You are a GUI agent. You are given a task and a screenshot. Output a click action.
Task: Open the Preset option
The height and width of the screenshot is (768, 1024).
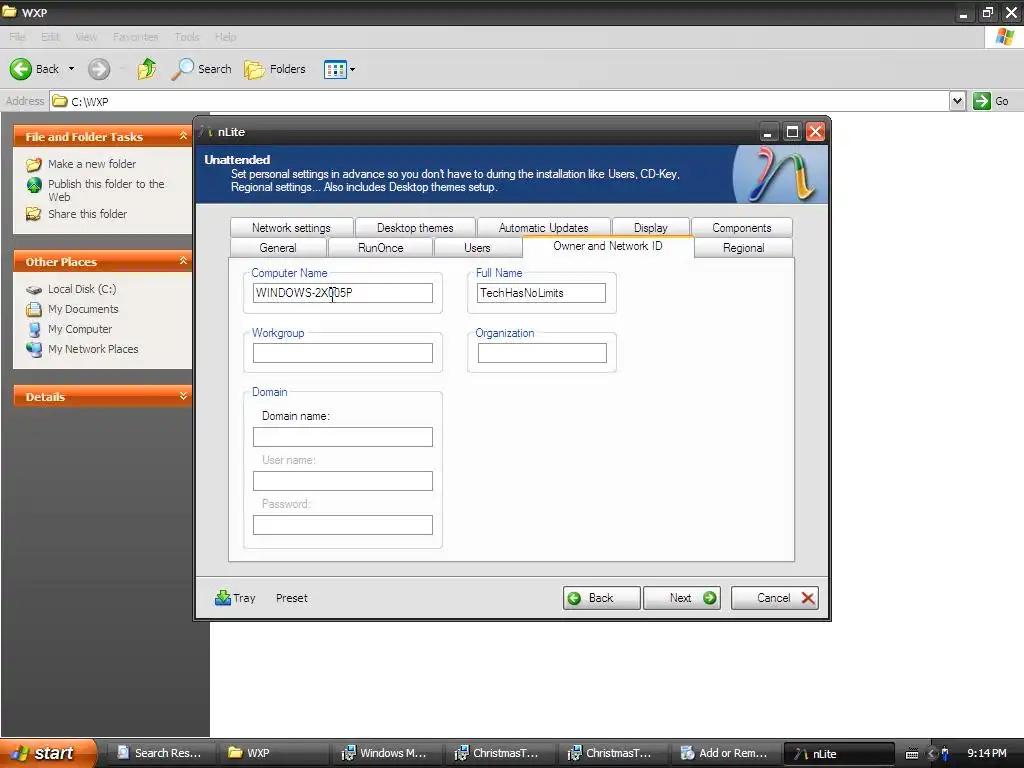pyautogui.click(x=291, y=598)
